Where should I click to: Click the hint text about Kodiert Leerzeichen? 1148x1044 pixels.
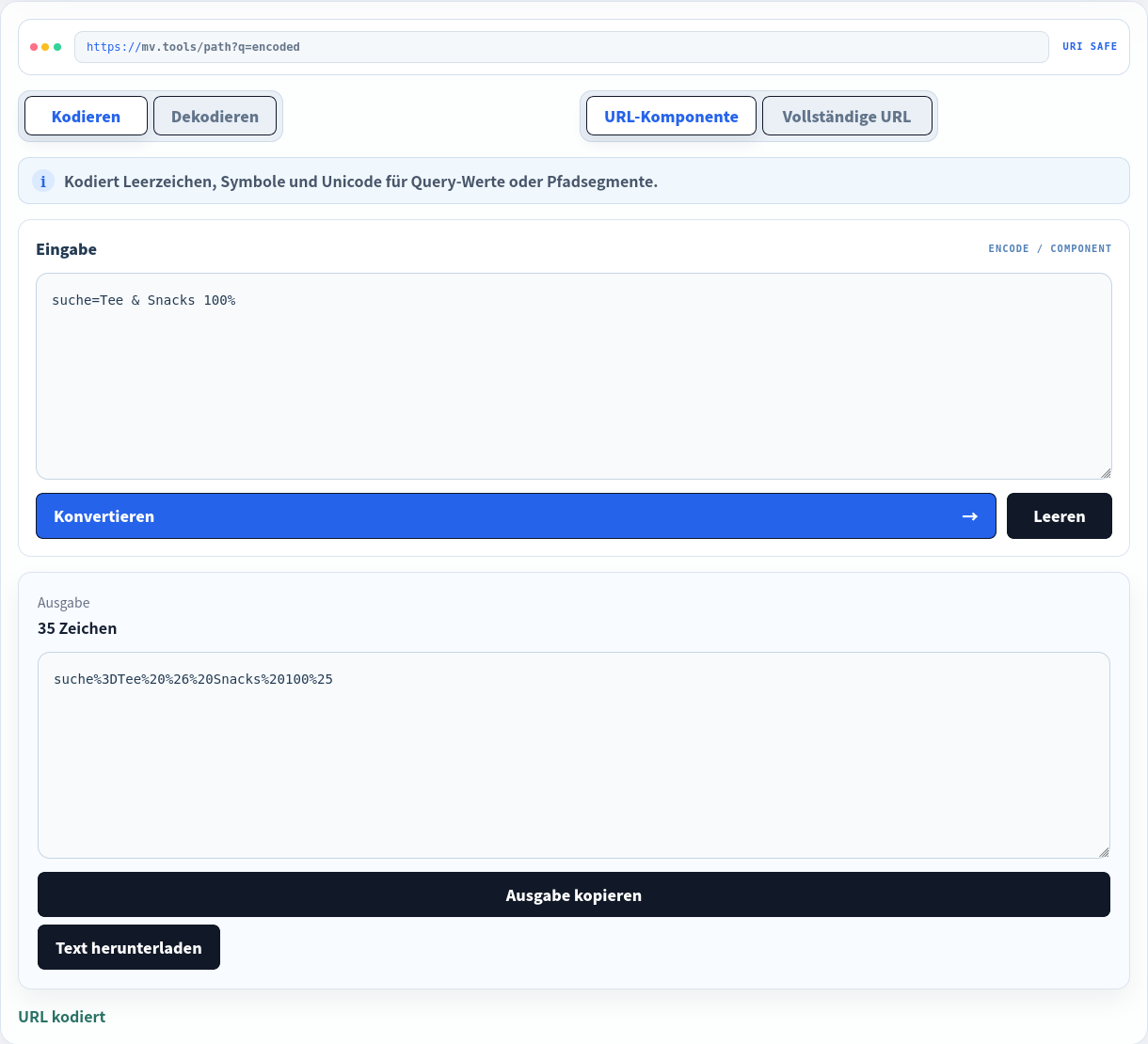[360, 182]
